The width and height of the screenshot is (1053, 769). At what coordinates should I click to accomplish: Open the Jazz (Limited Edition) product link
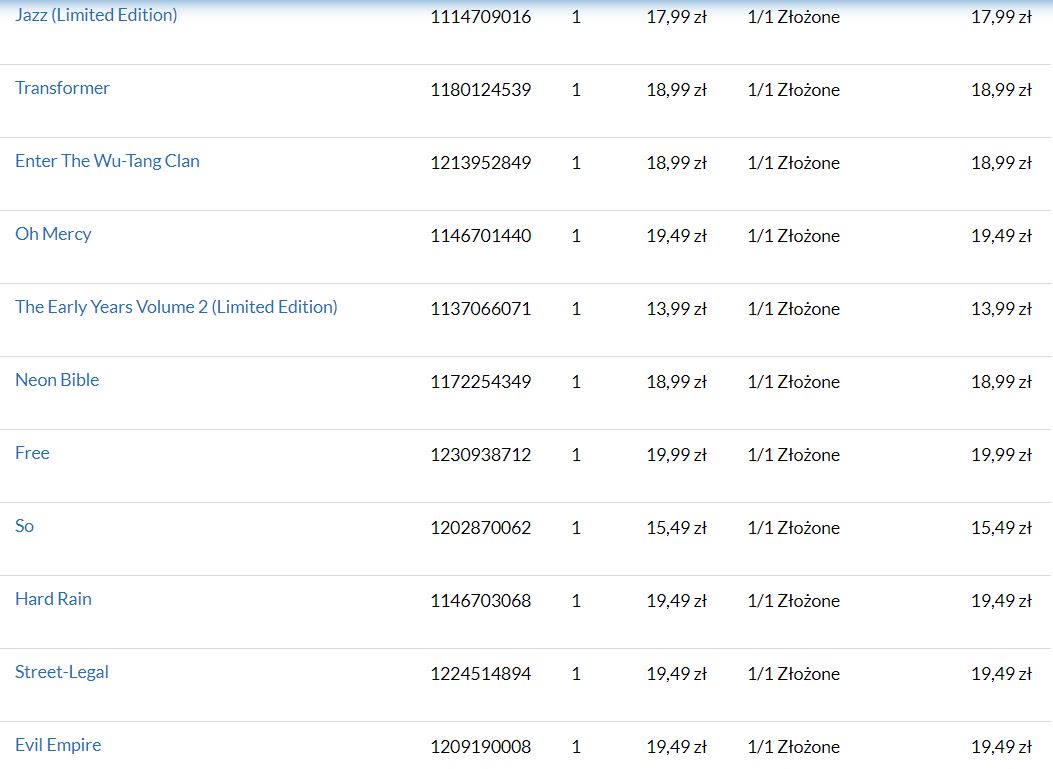pos(96,15)
